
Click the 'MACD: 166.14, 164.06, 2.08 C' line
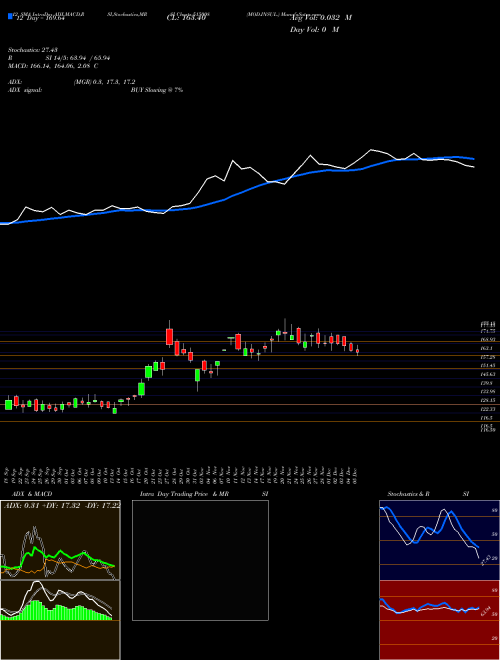(x=53, y=66)
